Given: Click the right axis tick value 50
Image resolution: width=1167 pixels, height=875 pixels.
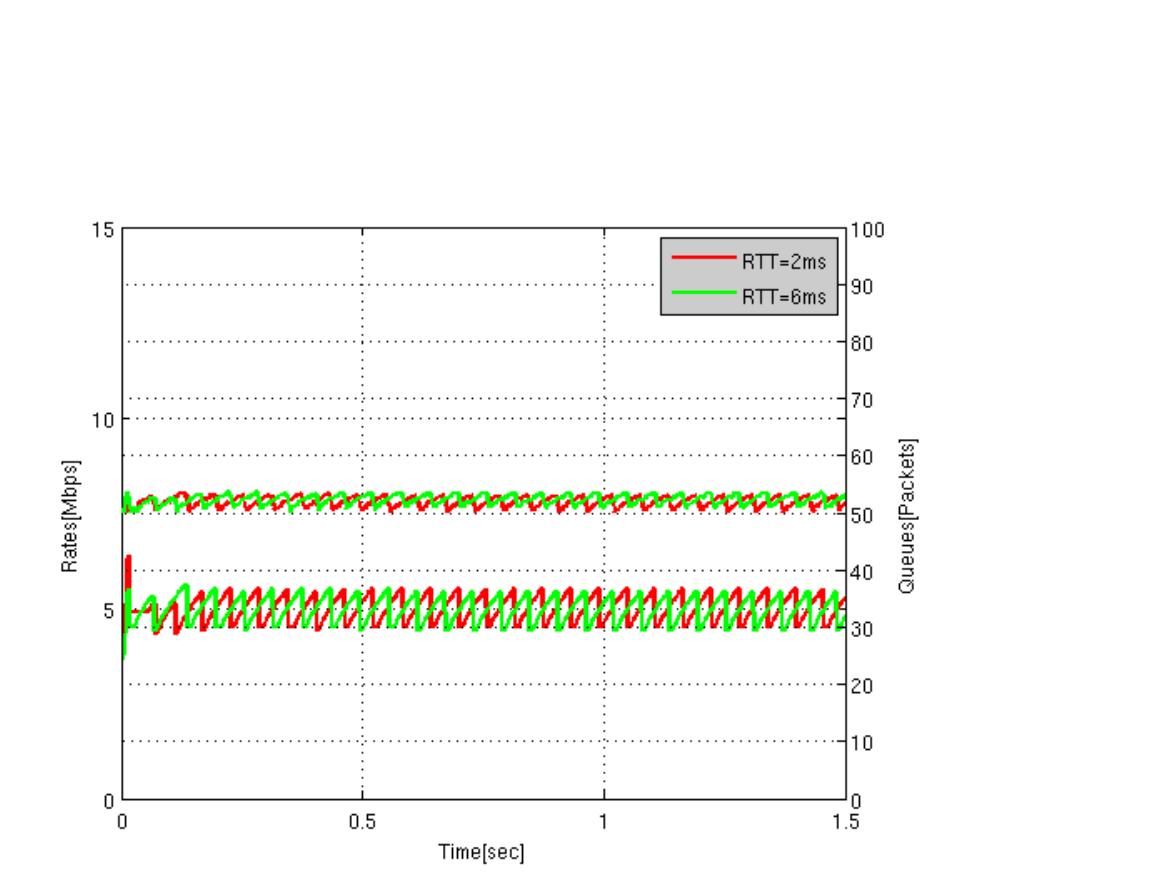Looking at the screenshot, I should pos(862,515).
